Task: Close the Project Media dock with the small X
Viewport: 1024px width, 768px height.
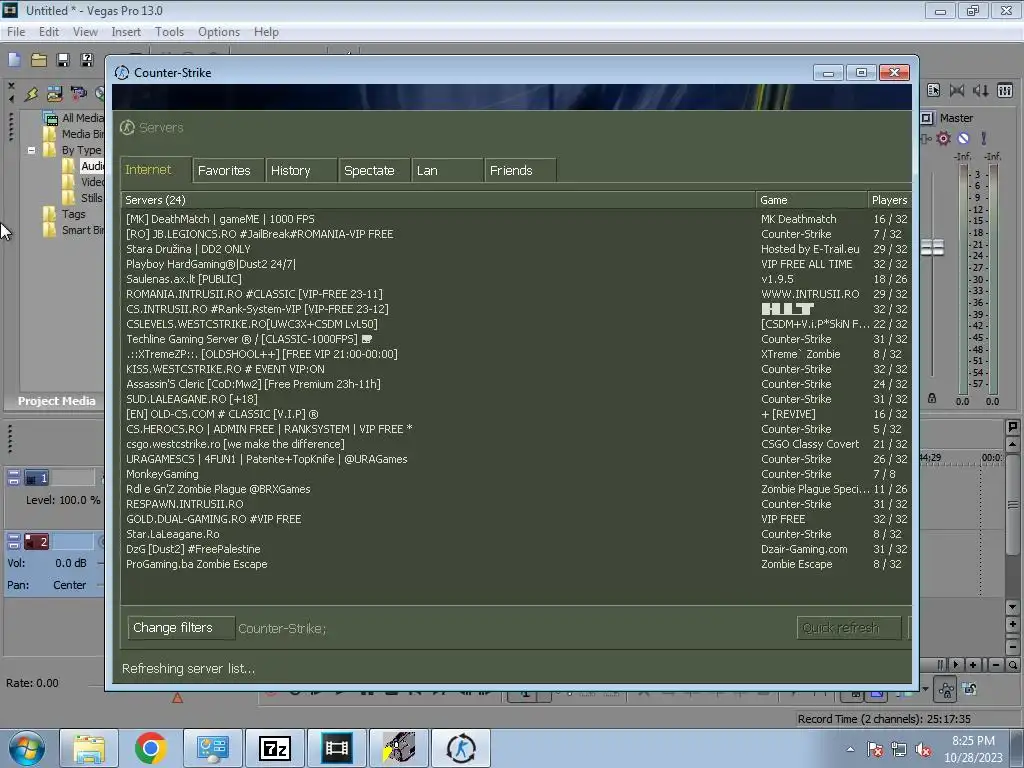Action: coord(11,86)
